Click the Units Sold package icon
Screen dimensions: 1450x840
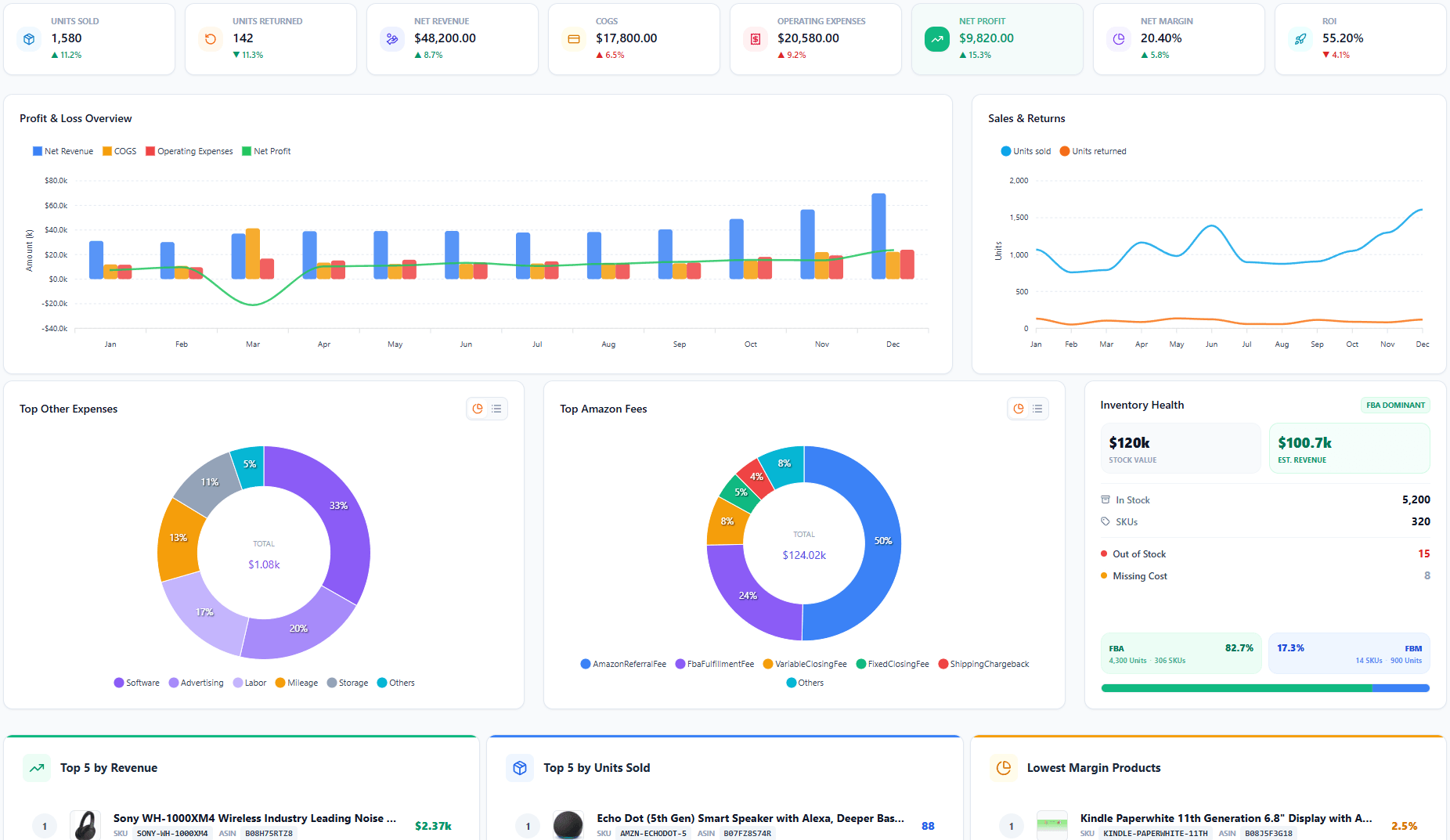[29, 38]
